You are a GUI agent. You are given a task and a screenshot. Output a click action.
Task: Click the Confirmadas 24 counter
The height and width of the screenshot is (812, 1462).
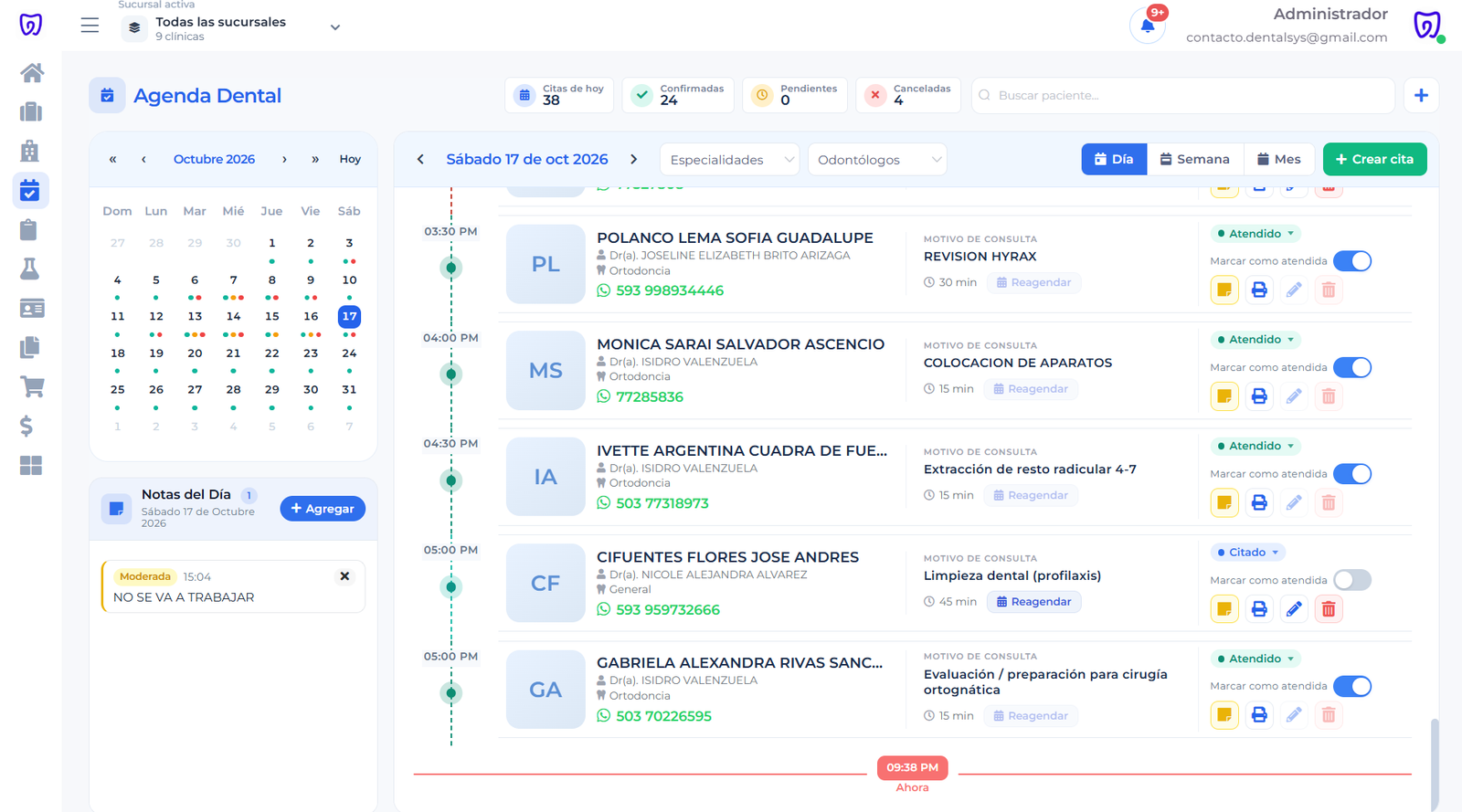click(678, 95)
